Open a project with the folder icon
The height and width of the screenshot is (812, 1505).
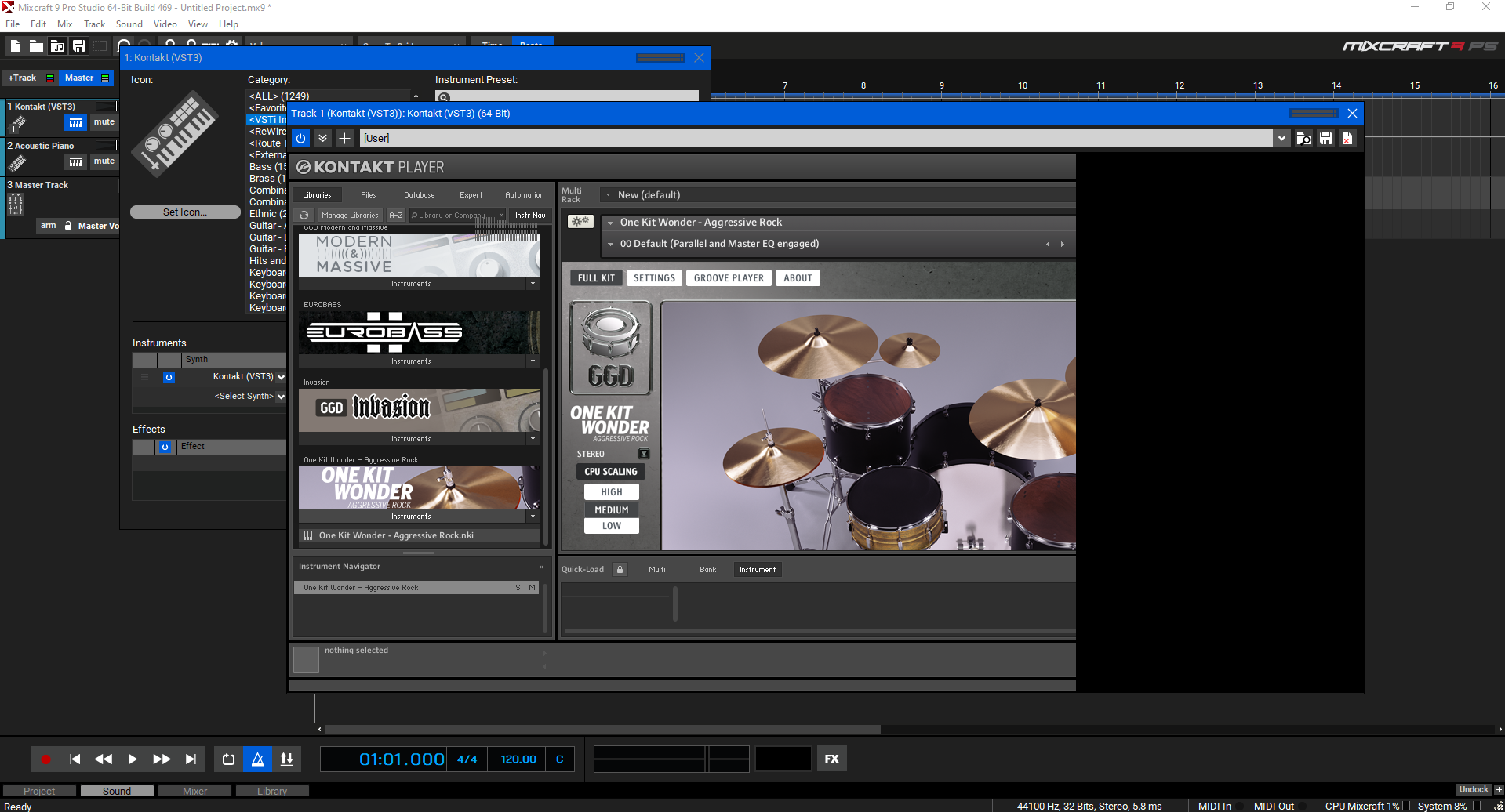click(x=36, y=46)
